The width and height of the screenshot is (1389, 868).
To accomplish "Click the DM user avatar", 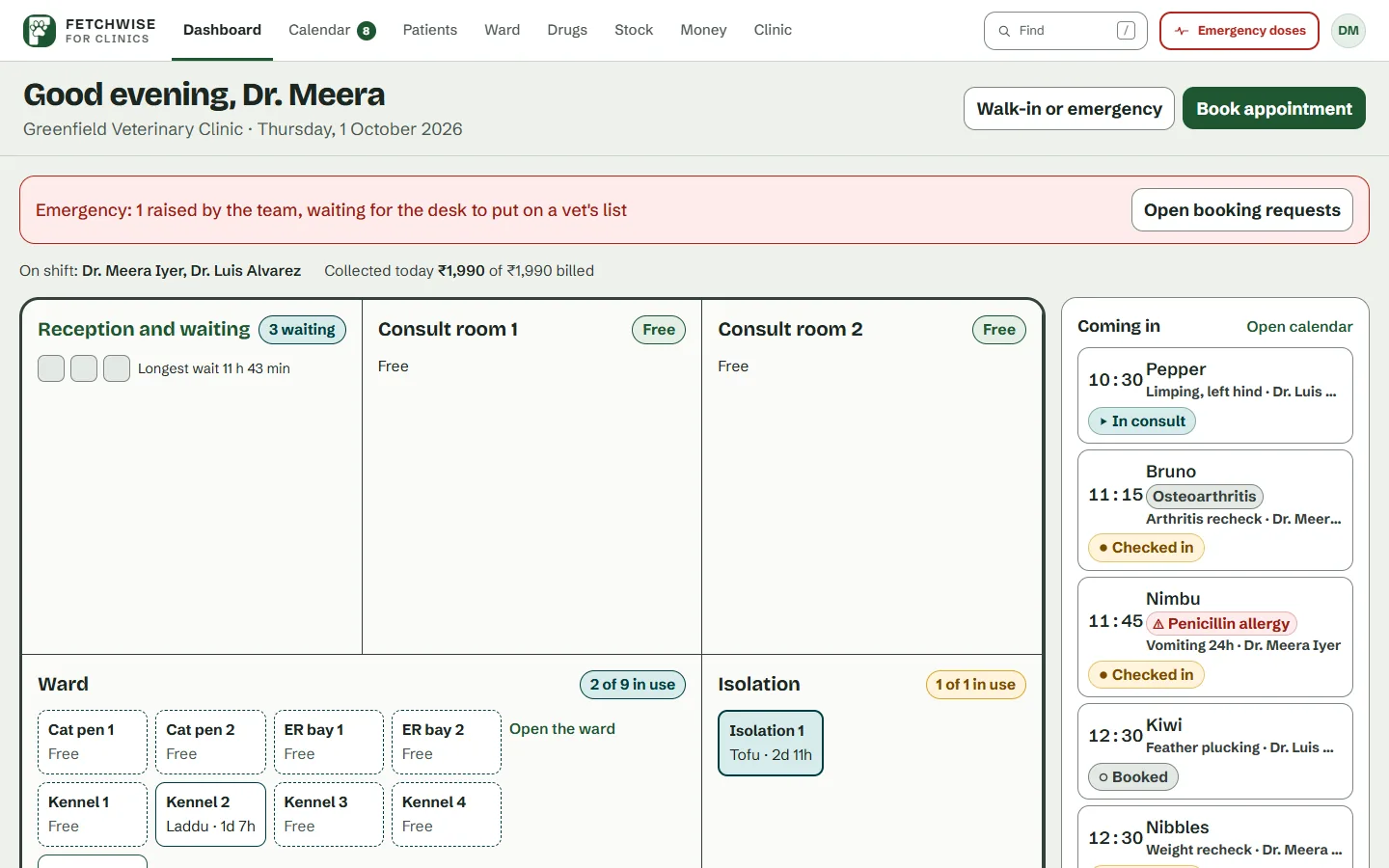I will (x=1348, y=31).
